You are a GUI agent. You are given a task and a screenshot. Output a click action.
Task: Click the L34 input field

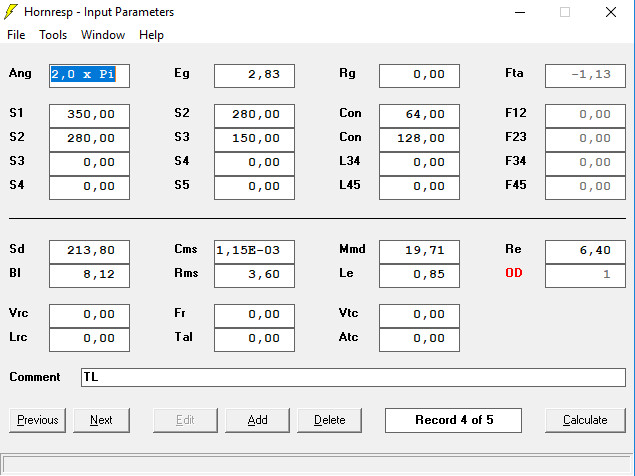420,164
